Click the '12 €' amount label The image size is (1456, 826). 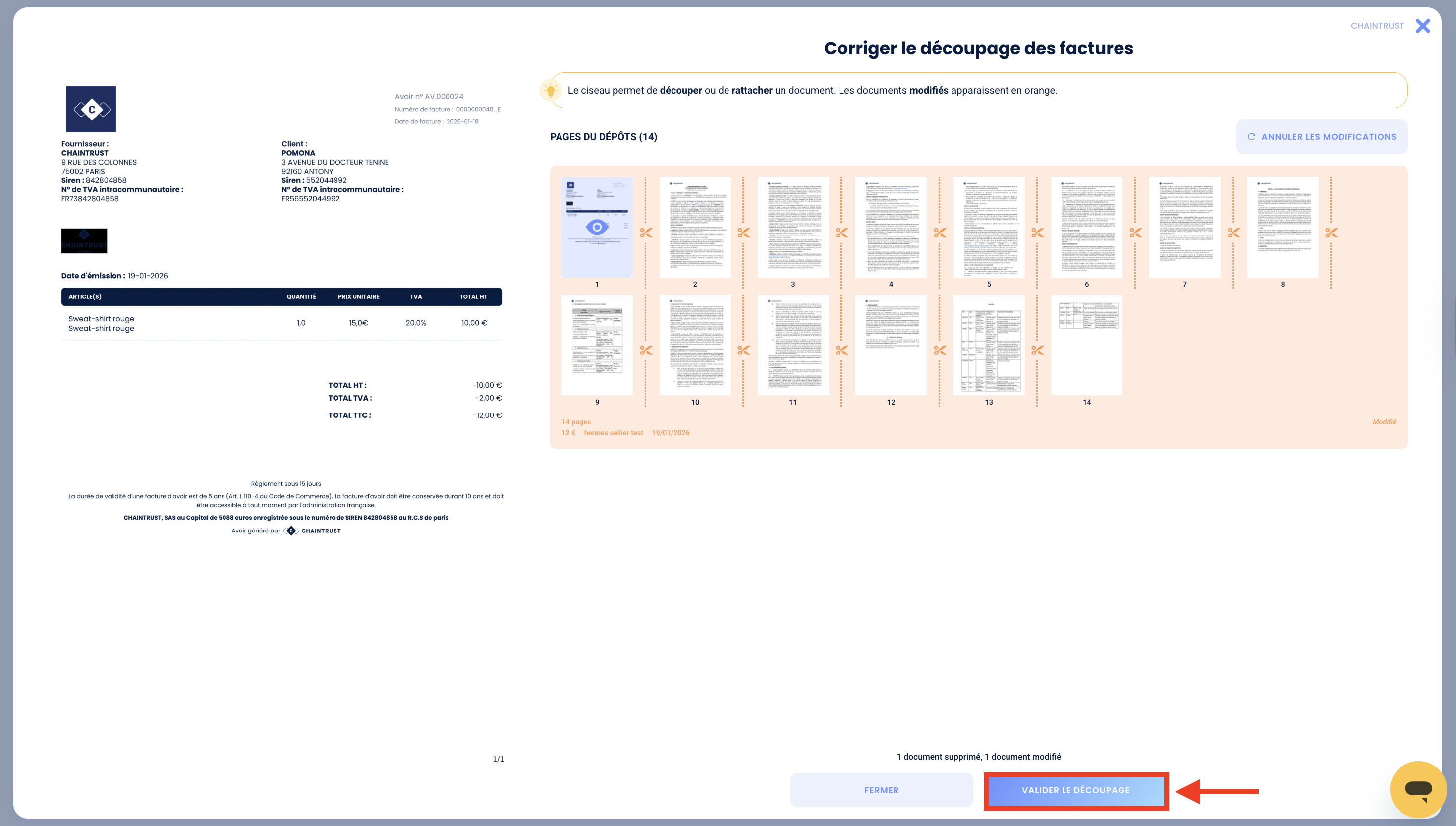pyautogui.click(x=568, y=433)
